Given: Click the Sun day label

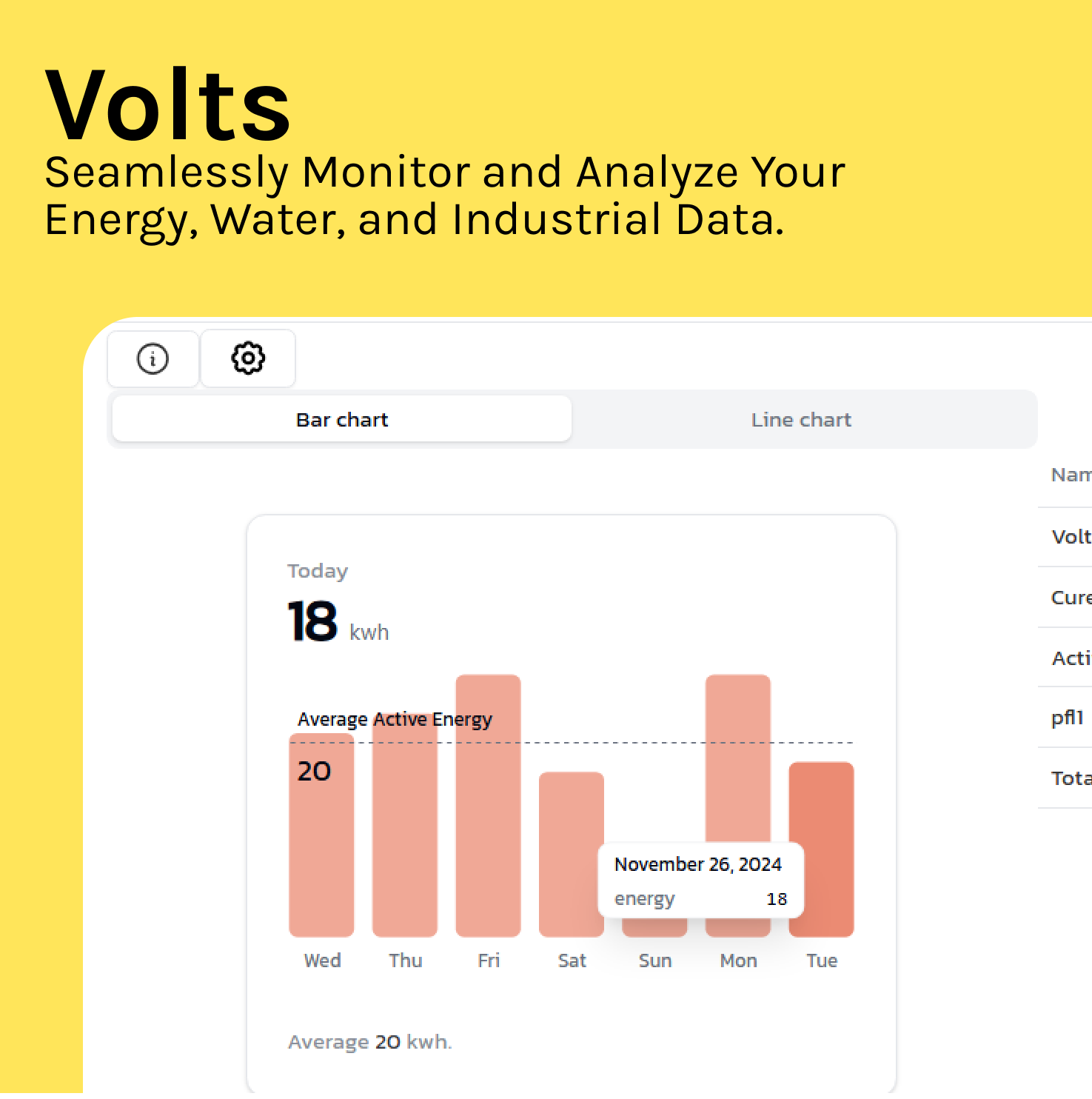Looking at the screenshot, I should (x=655, y=961).
